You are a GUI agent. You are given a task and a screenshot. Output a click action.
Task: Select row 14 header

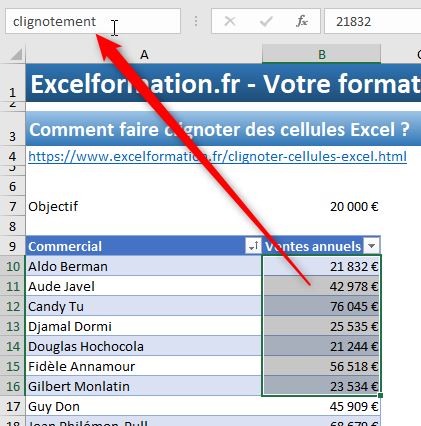click(13, 346)
